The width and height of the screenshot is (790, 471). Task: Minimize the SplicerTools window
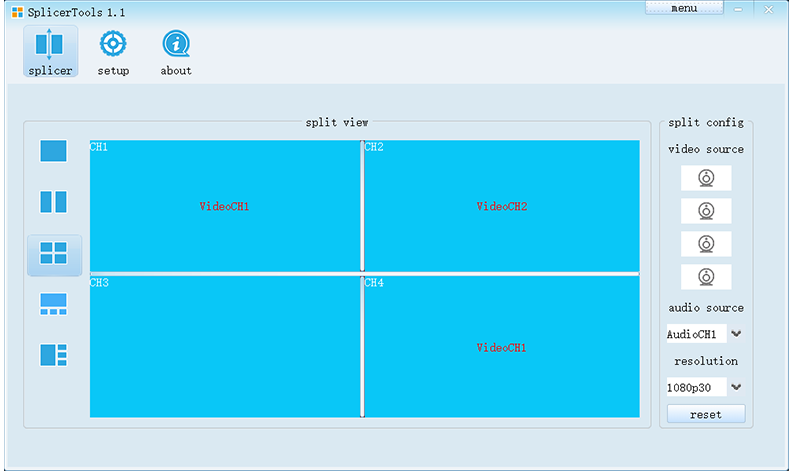tap(738, 9)
